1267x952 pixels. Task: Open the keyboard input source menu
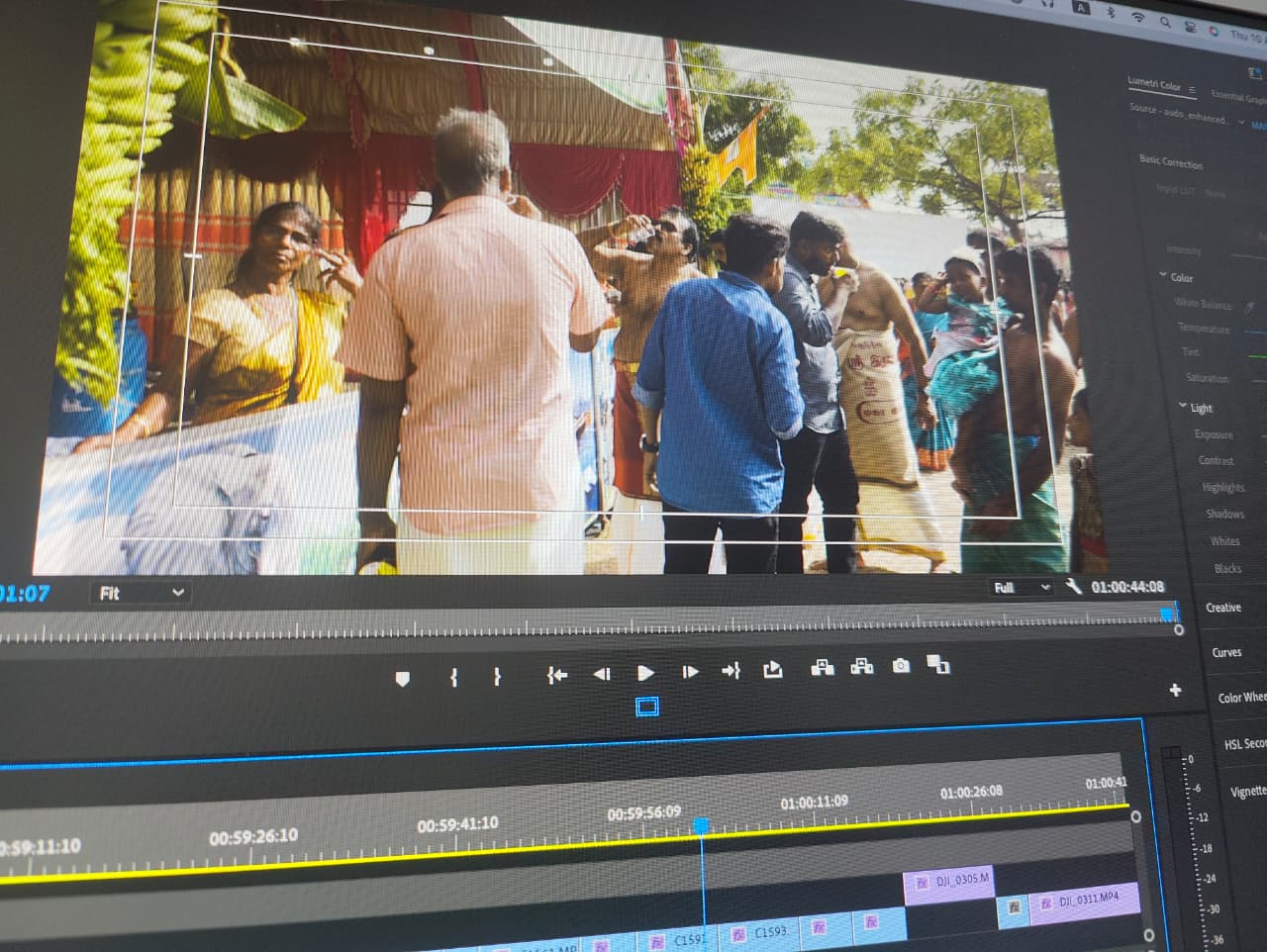pyautogui.click(x=1083, y=8)
